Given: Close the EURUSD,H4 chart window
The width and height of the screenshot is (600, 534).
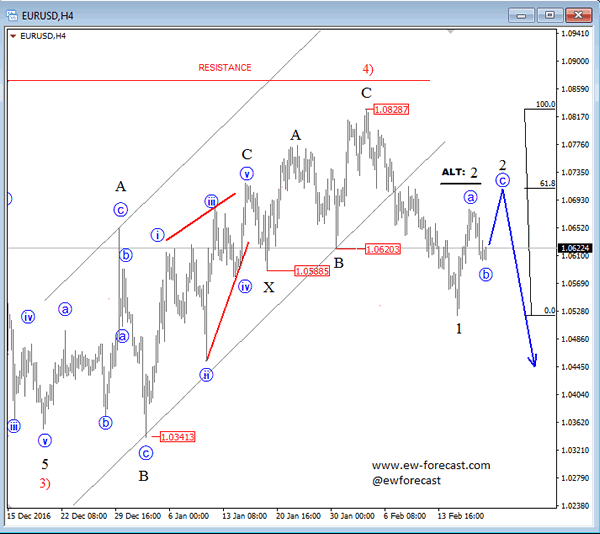Looking at the screenshot, I should [578, 15].
